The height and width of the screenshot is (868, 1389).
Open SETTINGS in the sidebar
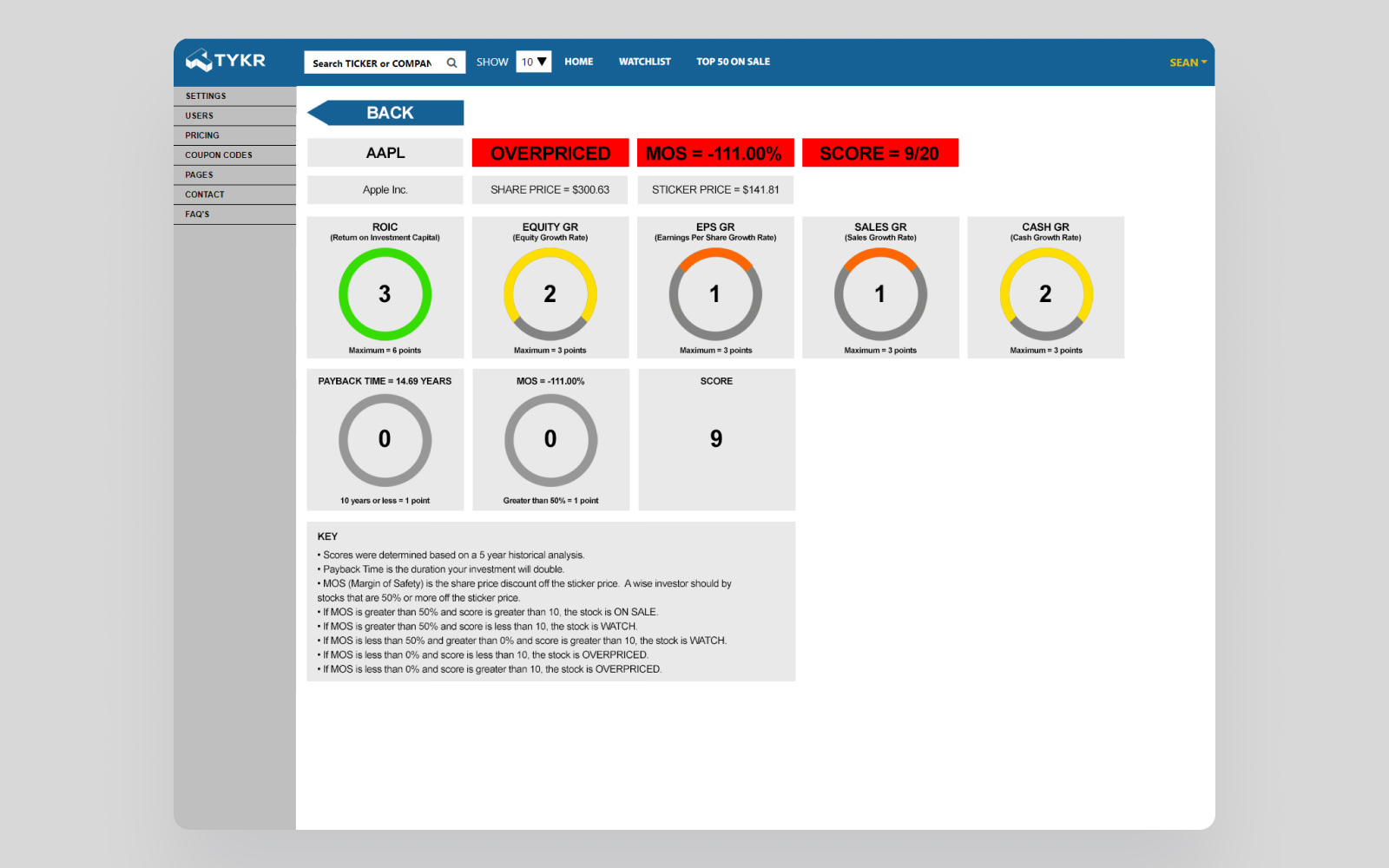234,96
